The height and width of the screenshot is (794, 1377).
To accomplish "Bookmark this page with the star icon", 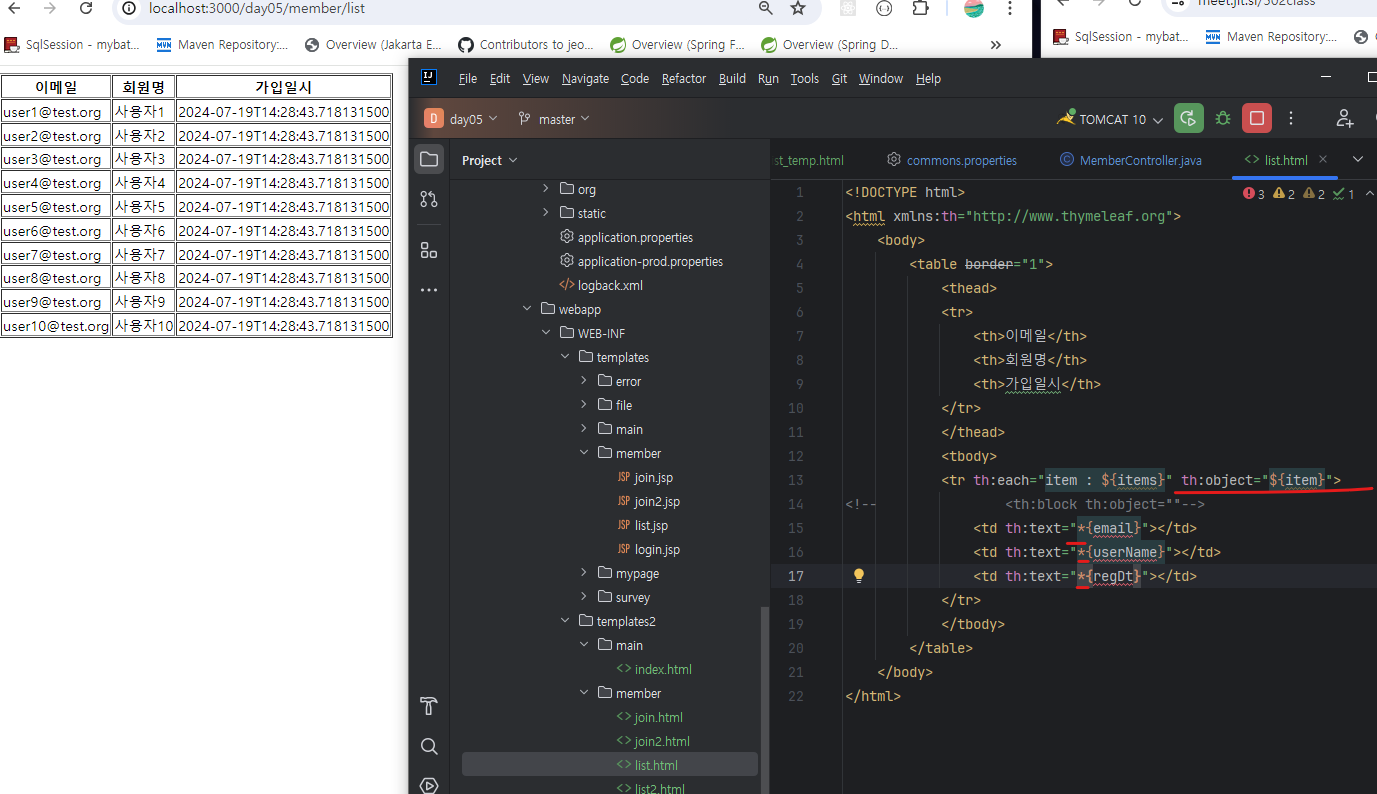I will [798, 9].
